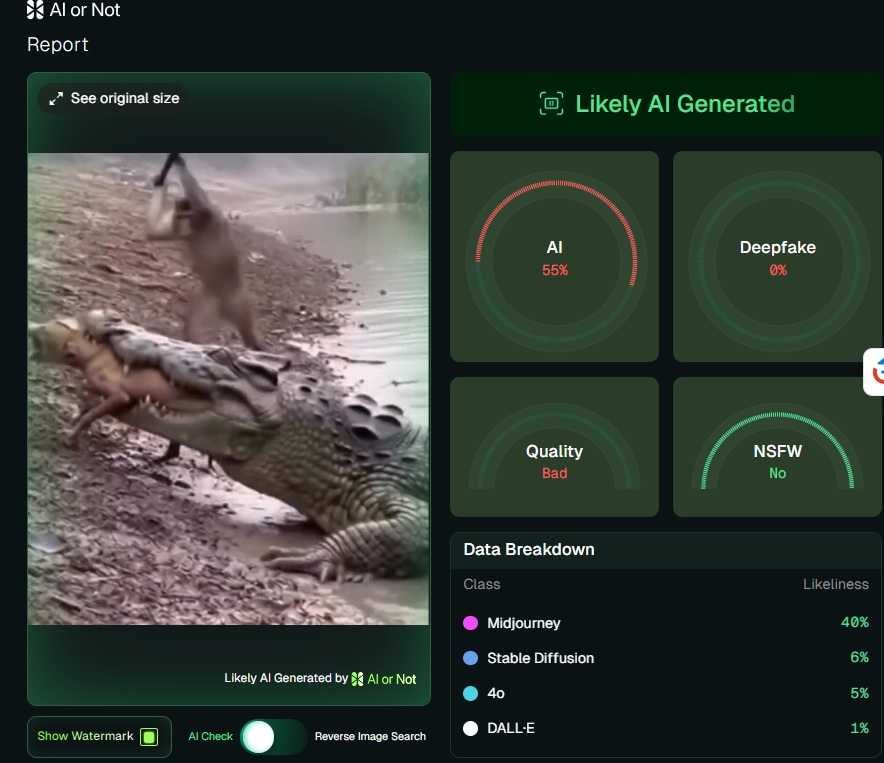Click the NSFW No gauge card
This screenshot has height=763, width=884.
click(x=777, y=448)
